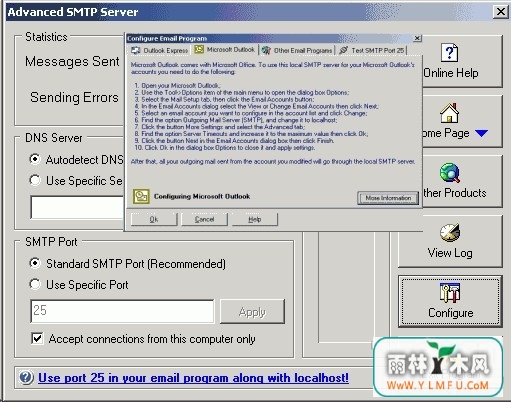
Task: Click Help in Configure Email Program dialog
Action: click(x=255, y=219)
